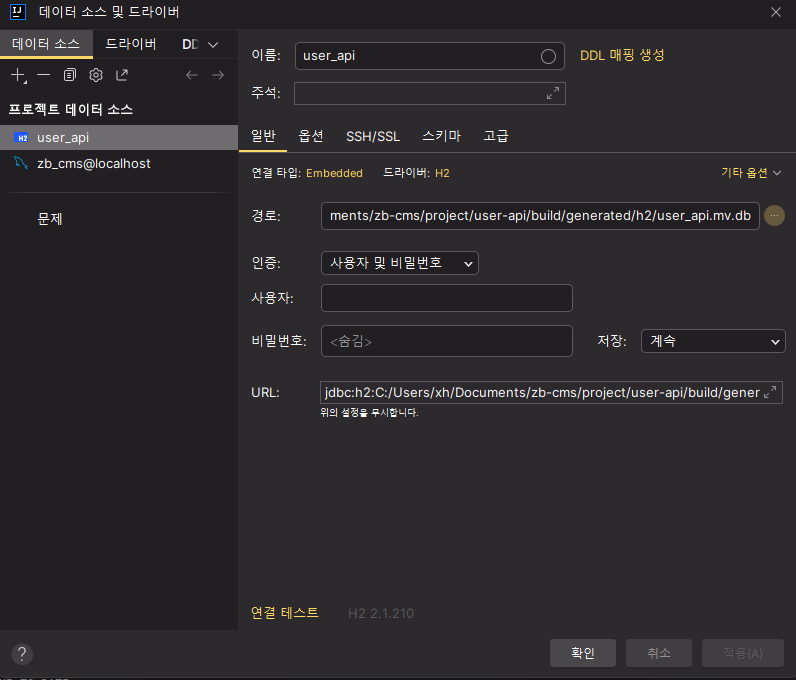
Task: Add a new data source with plus icon
Action: (x=18, y=75)
